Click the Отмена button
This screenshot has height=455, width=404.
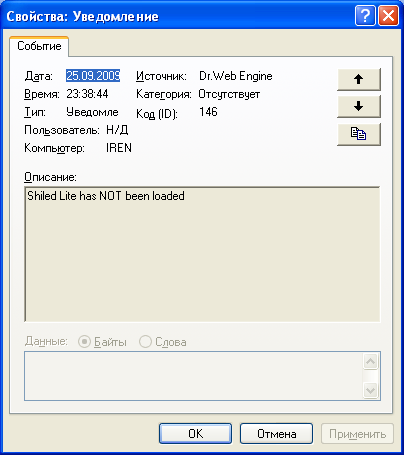click(x=276, y=434)
